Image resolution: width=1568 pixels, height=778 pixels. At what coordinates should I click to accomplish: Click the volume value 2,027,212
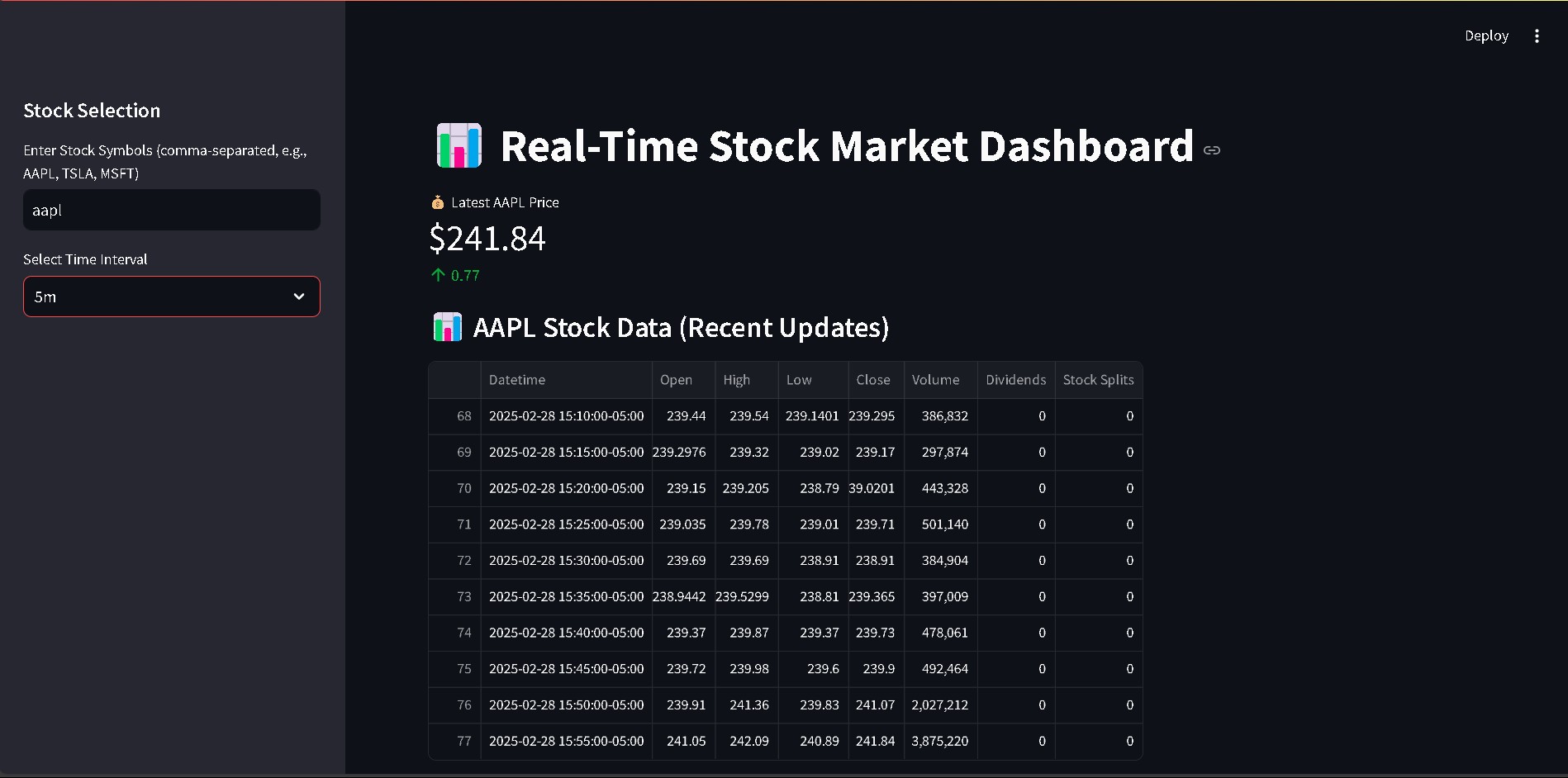tap(941, 705)
